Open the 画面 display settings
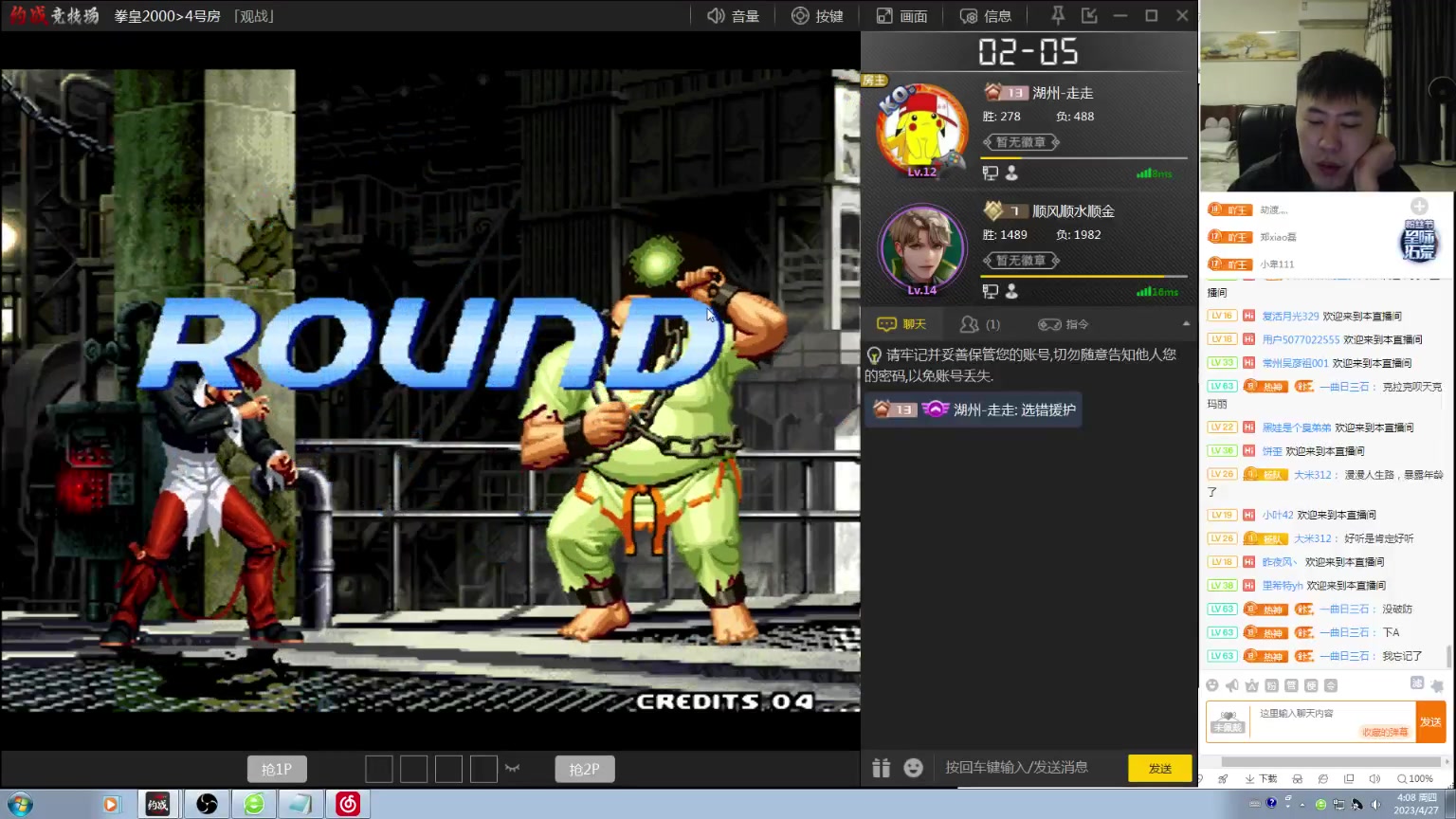 coord(901,16)
